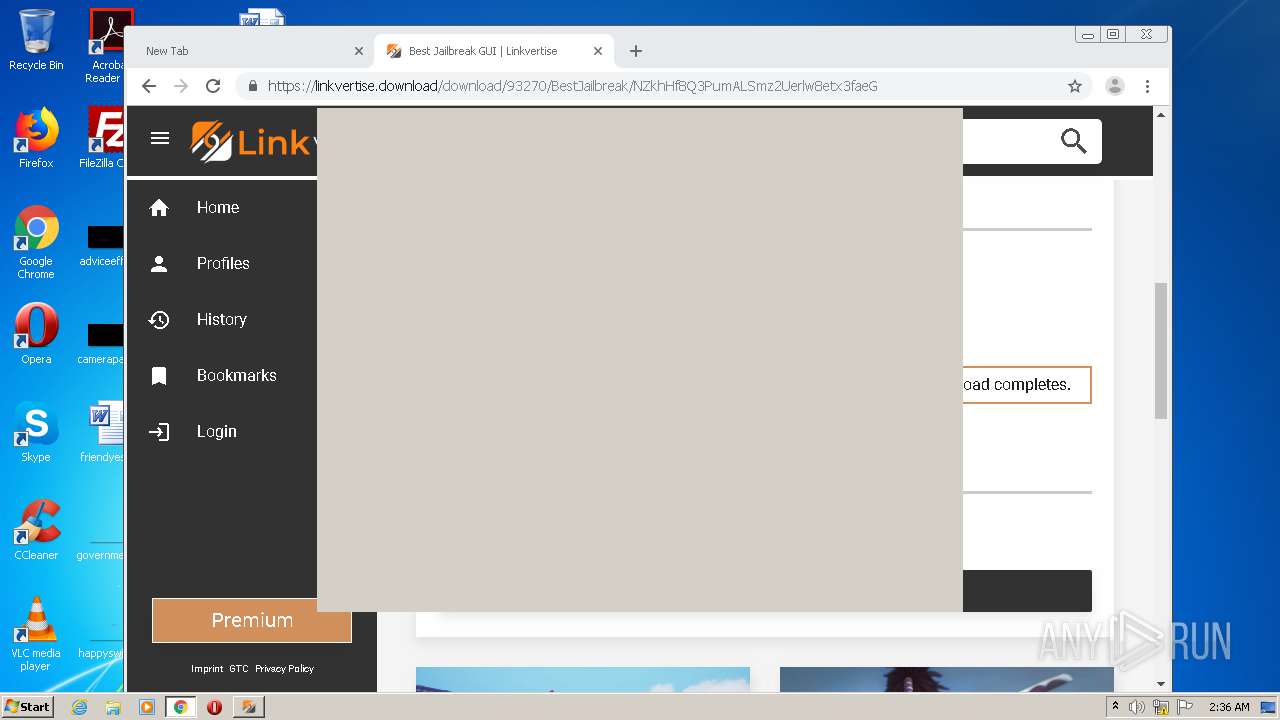Click the right thumbnail image below
Screen dimensions: 1280x720
[x=946, y=679]
